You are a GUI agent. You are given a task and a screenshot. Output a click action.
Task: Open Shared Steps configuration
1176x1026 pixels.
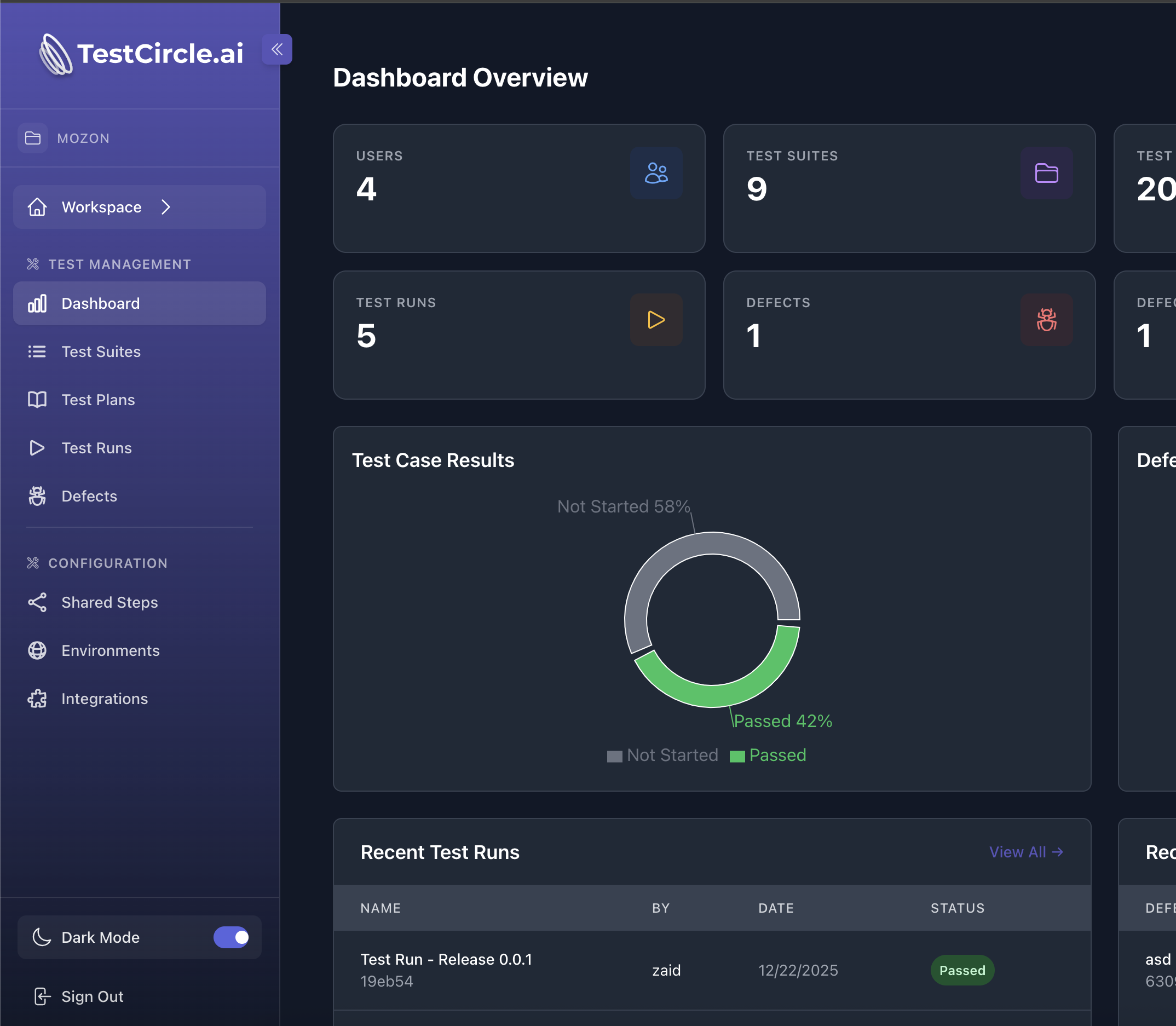pos(140,602)
